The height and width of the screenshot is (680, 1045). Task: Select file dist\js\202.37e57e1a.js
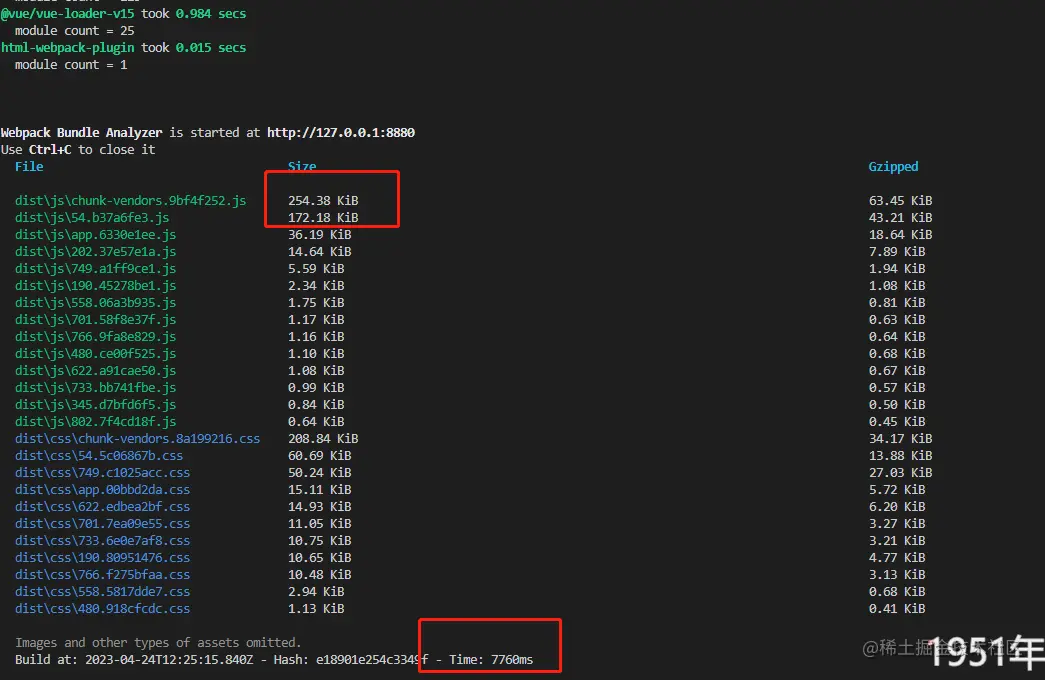95,252
